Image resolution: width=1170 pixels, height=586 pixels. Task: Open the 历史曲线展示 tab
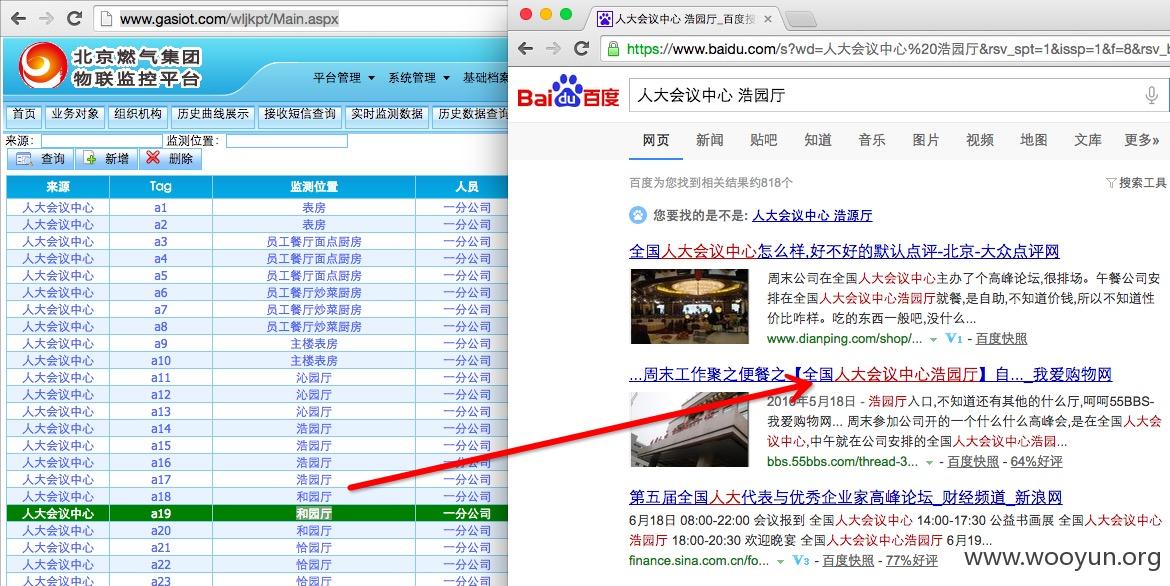pyautogui.click(x=213, y=115)
